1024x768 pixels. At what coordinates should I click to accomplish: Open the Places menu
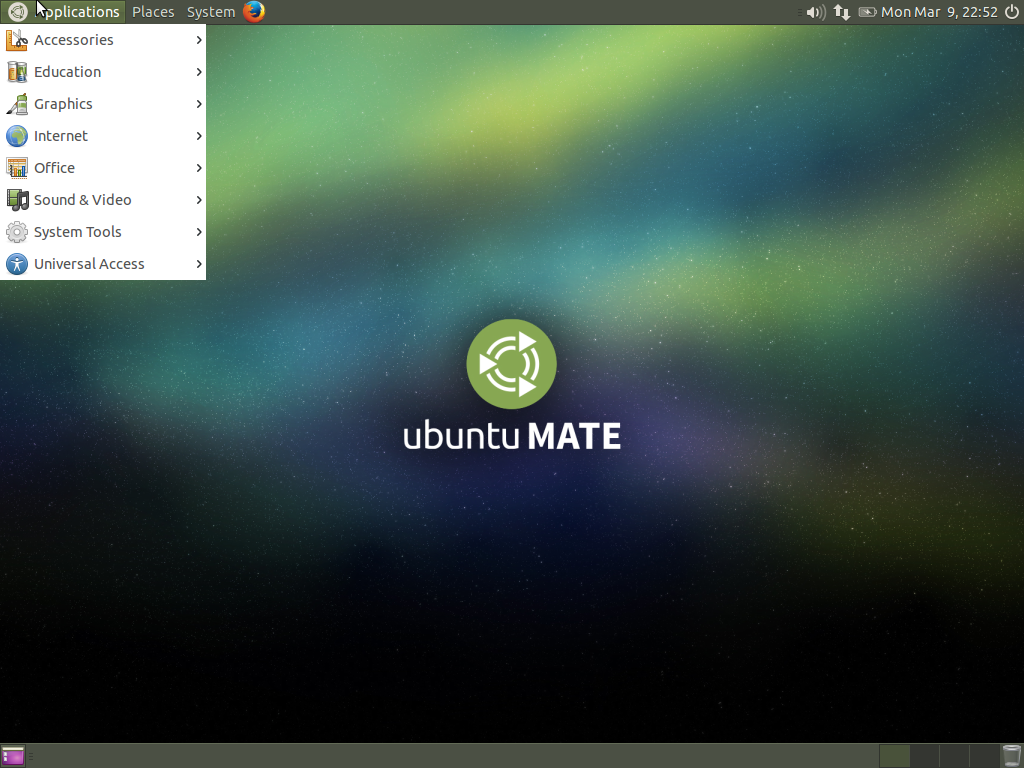(153, 12)
